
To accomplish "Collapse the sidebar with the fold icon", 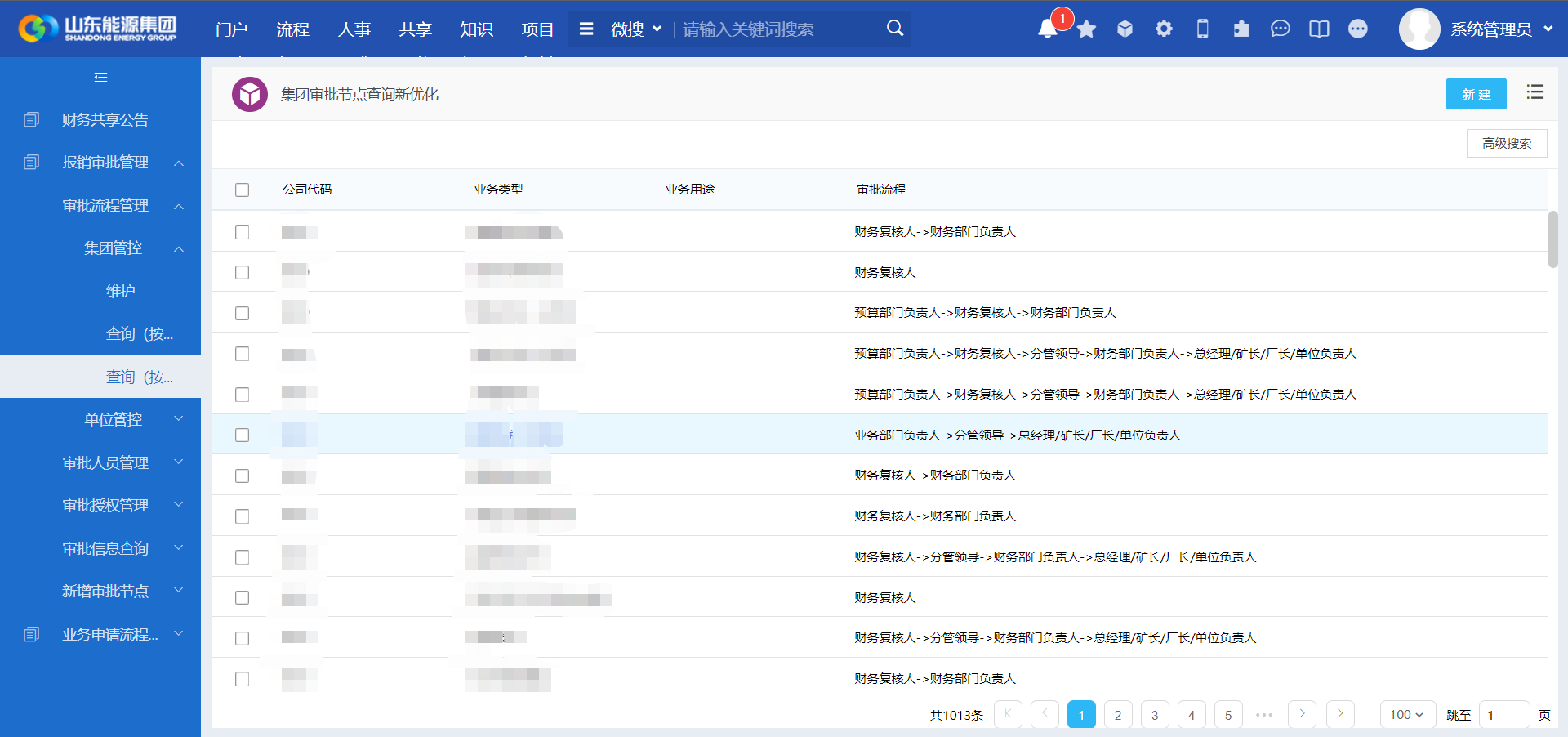I will (x=100, y=77).
